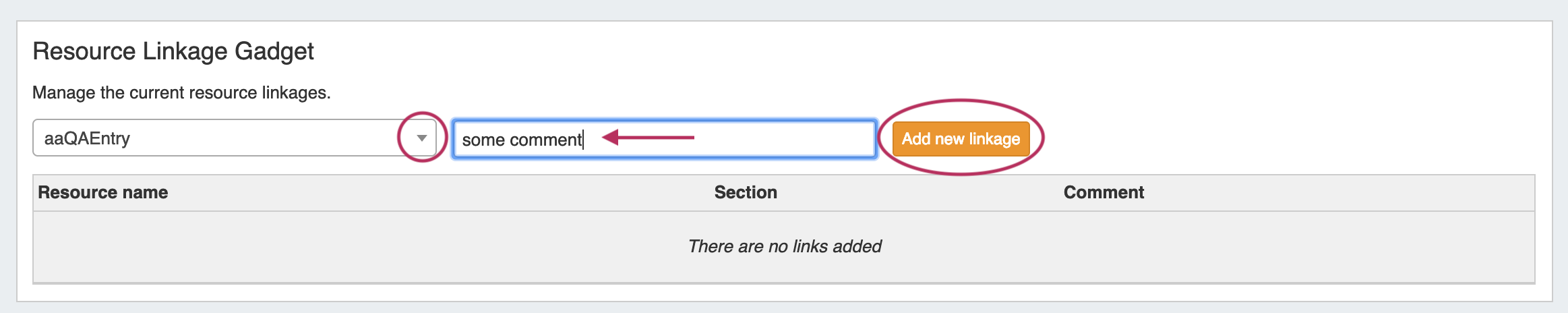Click the Comment column header
The image size is (1568, 313).
tap(1104, 192)
